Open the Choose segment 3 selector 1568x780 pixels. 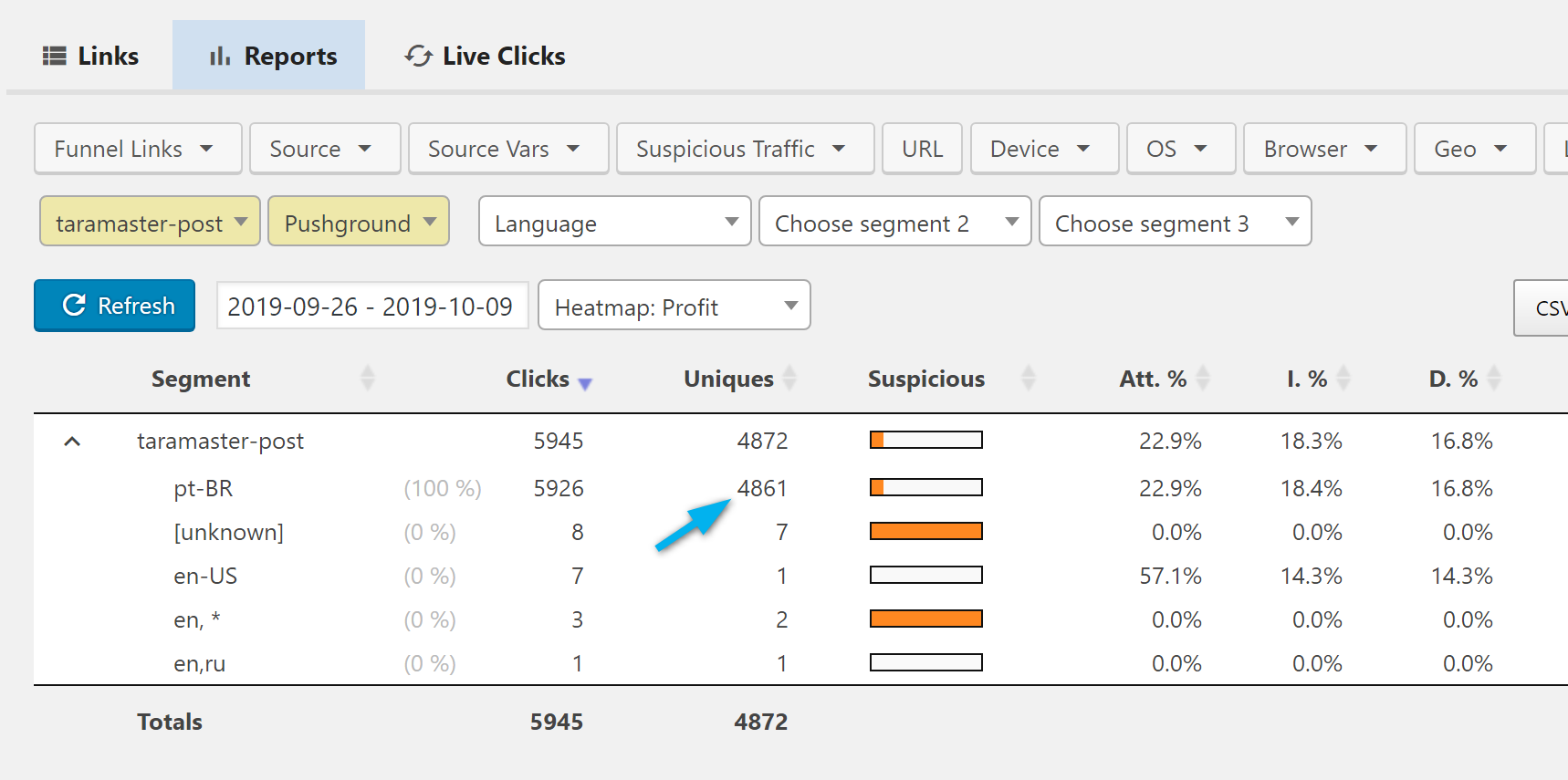click(x=1176, y=222)
